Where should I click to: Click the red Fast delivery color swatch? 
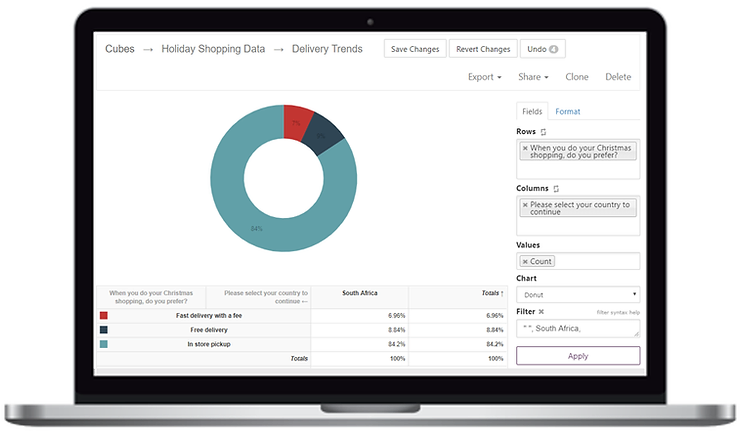pyautogui.click(x=104, y=315)
